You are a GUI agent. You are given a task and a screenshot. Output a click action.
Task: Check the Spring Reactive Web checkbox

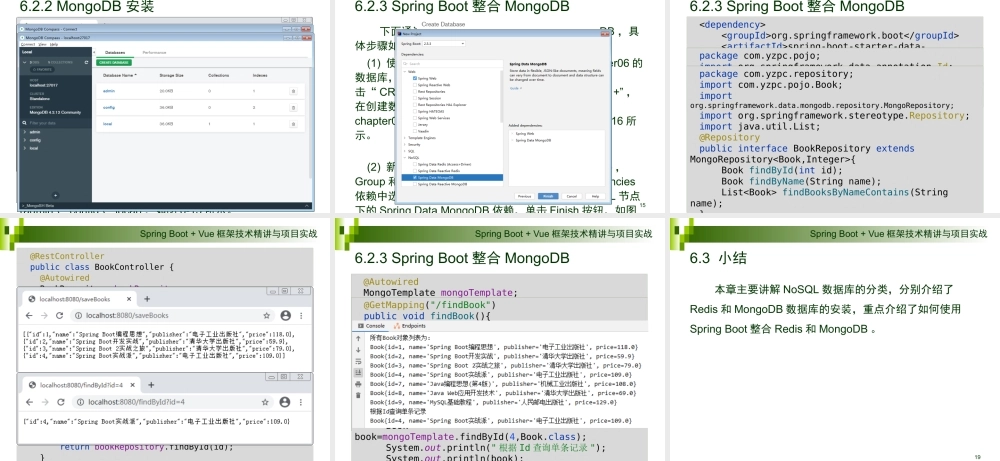coord(415,85)
